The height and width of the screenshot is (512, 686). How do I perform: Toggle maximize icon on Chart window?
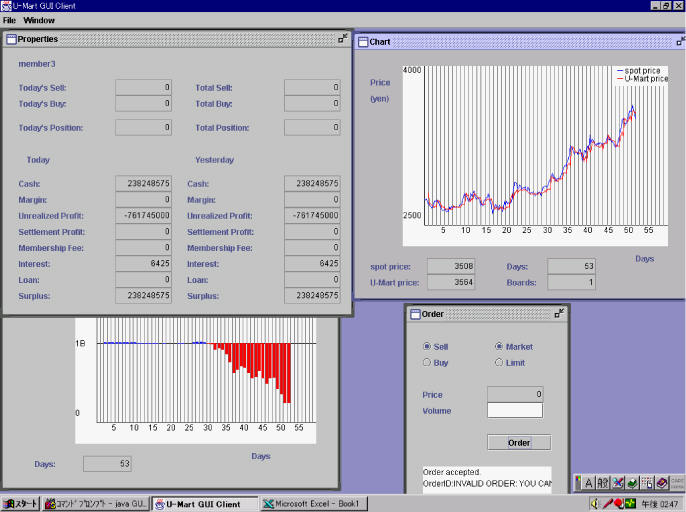(x=679, y=41)
